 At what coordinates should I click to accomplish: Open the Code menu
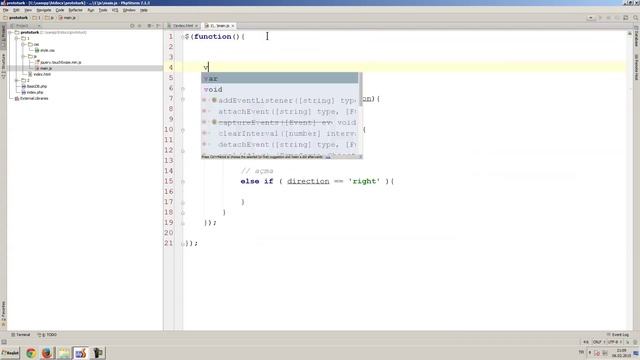click(60, 10)
